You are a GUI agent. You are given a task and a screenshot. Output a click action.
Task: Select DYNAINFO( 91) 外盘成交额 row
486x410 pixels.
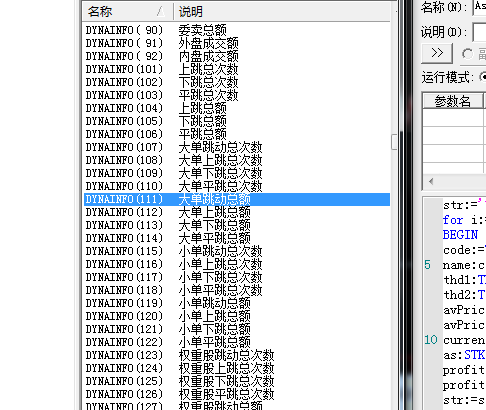point(237,43)
